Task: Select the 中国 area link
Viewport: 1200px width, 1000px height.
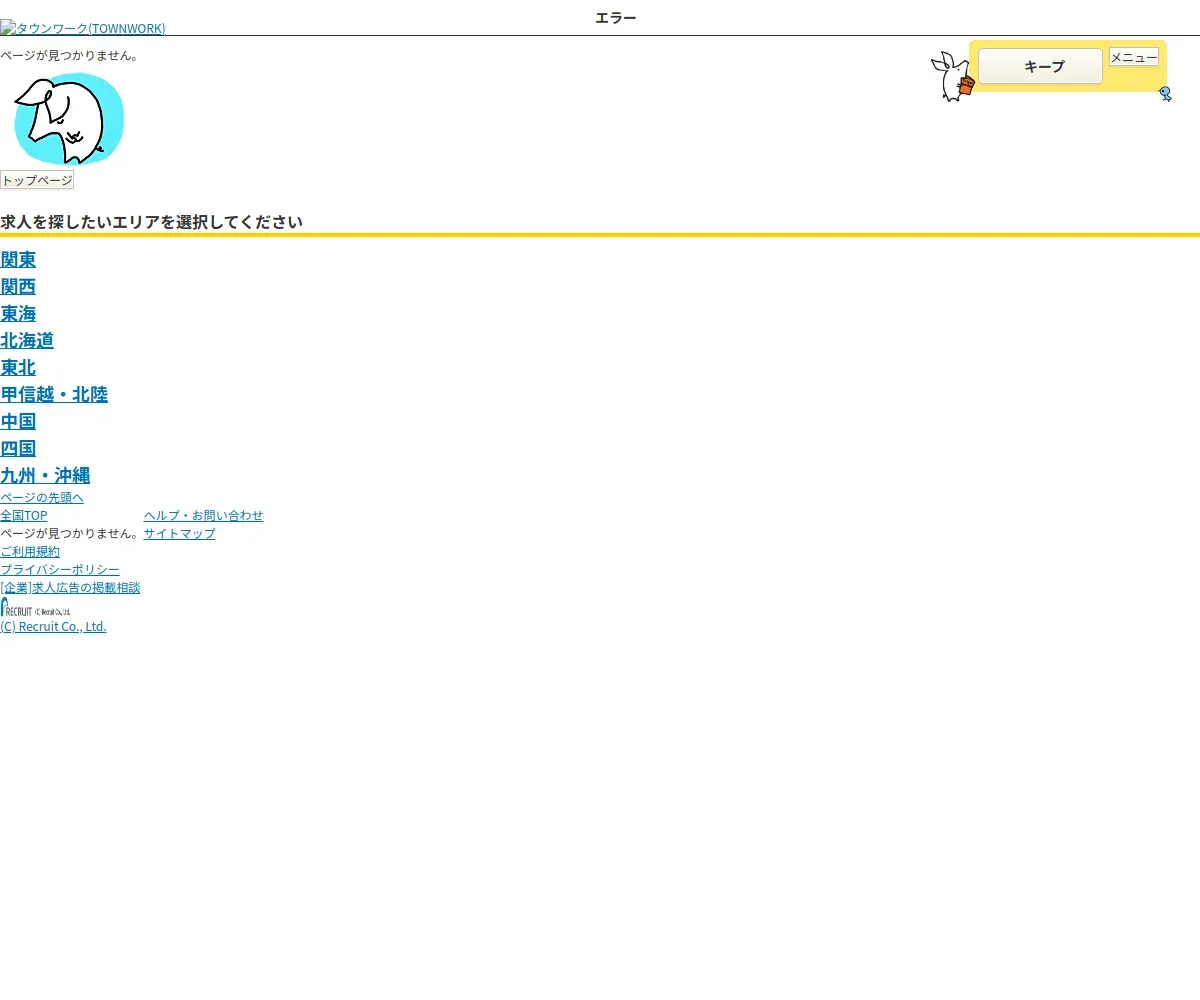Action: click(18, 422)
